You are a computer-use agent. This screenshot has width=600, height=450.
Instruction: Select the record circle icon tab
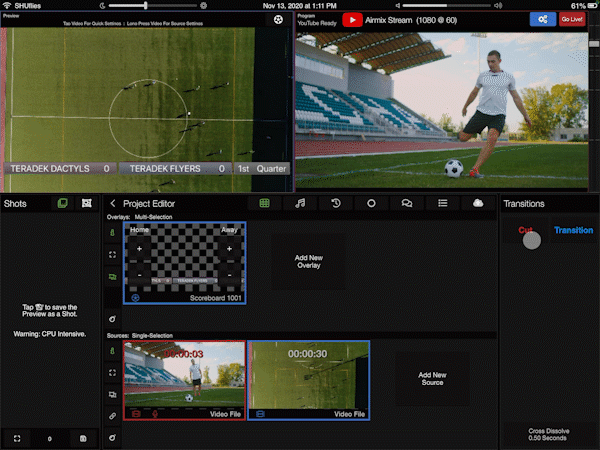coord(371,203)
